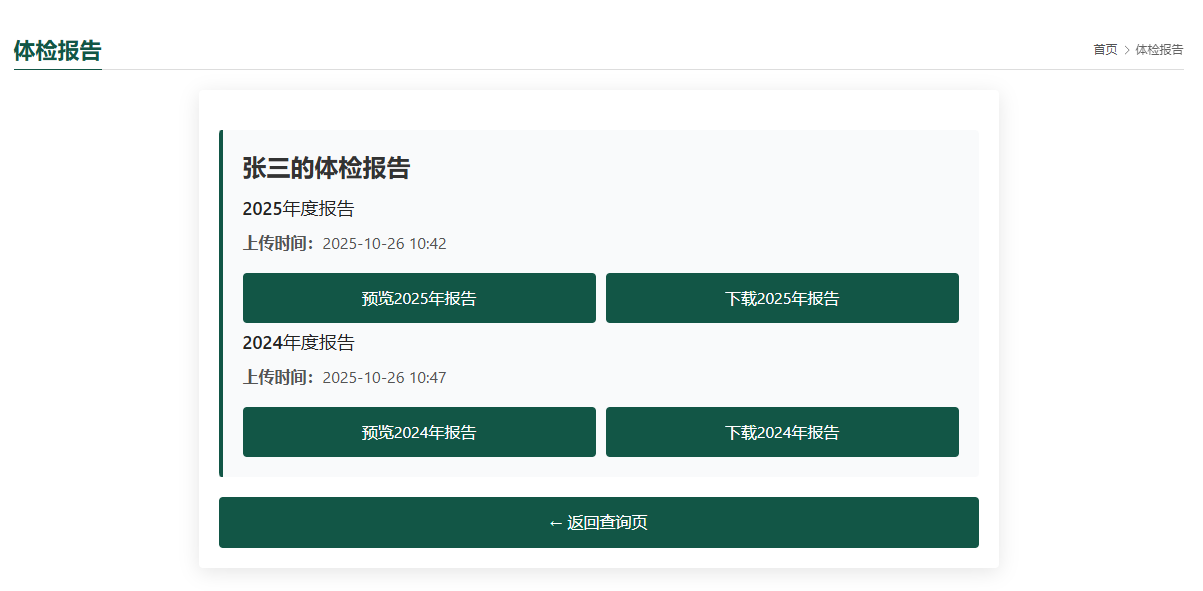Download the 2025 annual report
The width and height of the screenshot is (1203, 591).
pos(782,298)
